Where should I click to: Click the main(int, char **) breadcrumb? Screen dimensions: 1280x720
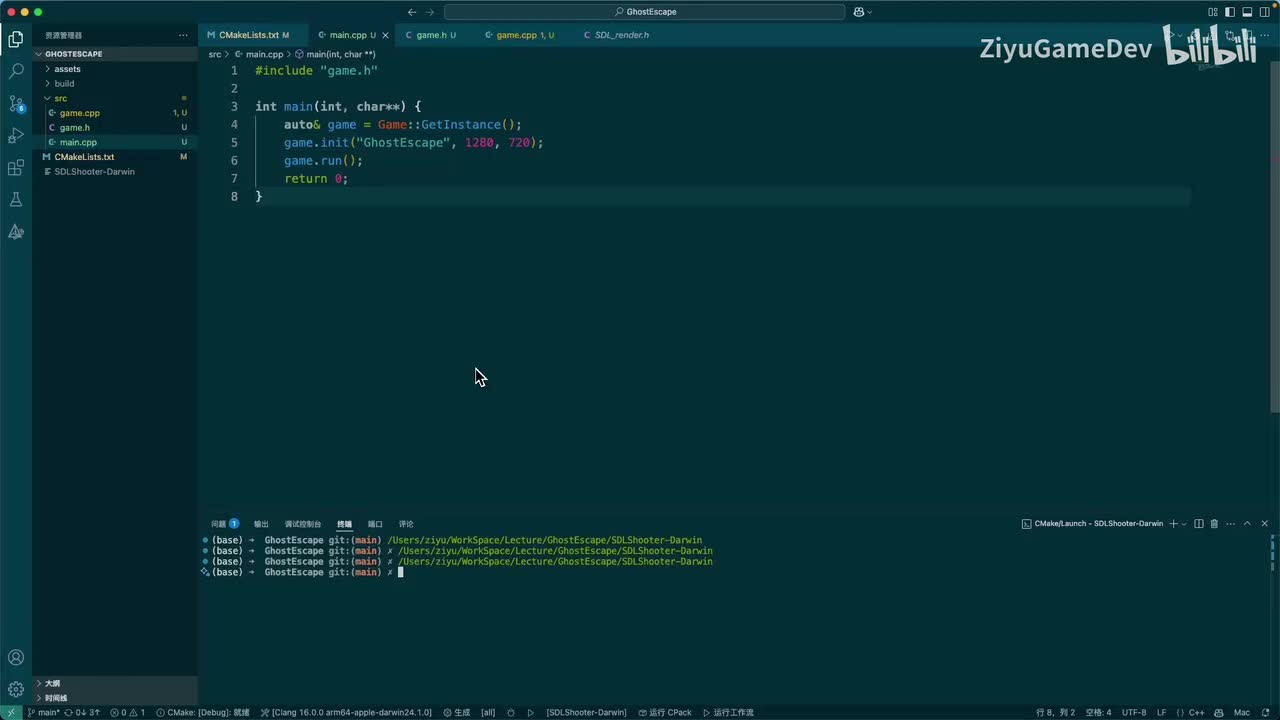pos(335,54)
